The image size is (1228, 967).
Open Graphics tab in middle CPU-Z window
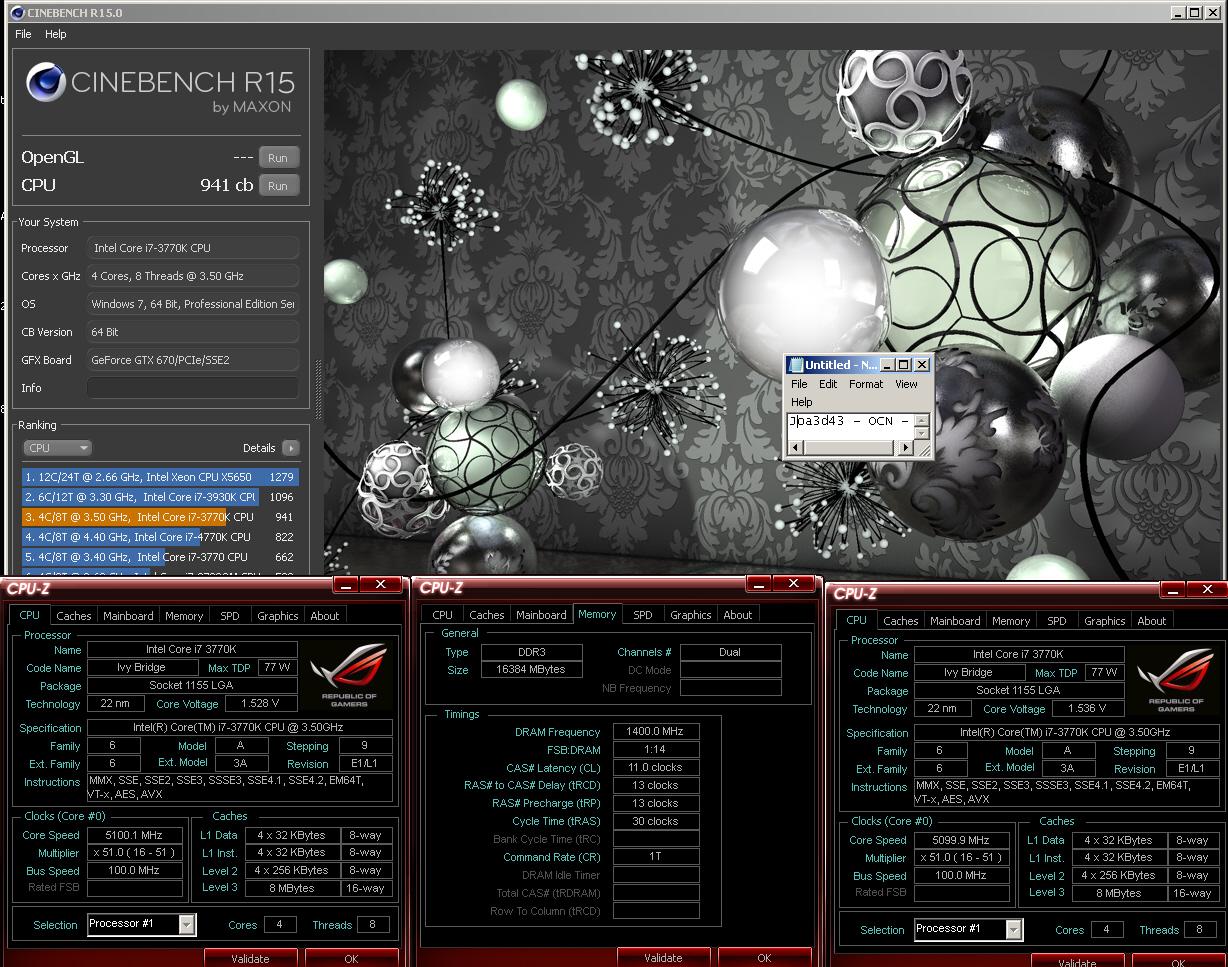[691, 615]
